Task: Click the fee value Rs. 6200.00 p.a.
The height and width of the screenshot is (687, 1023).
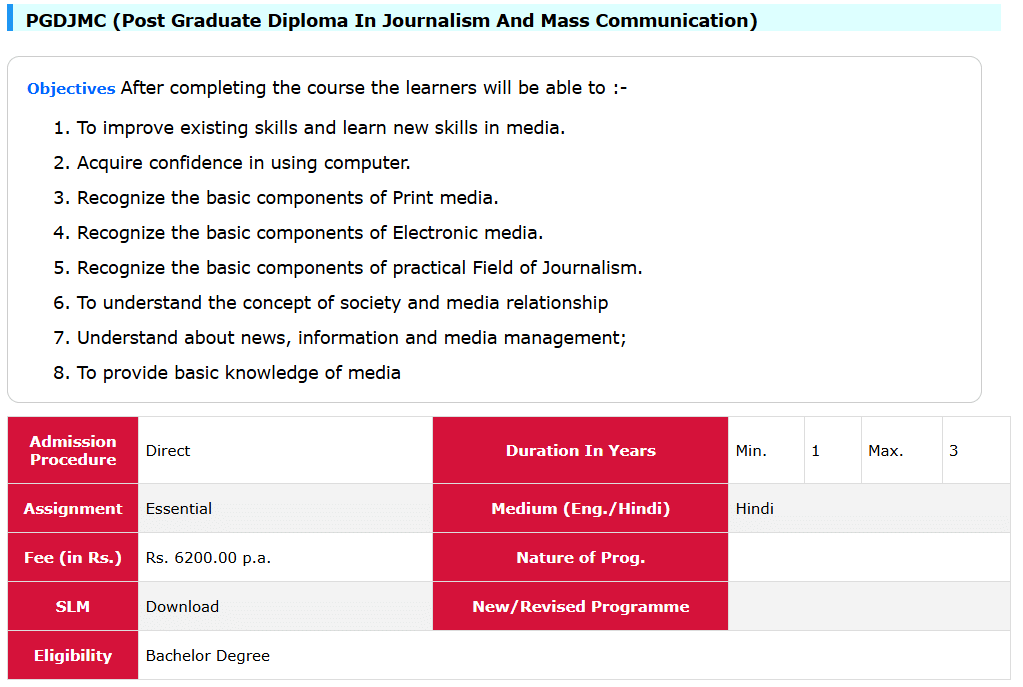Action: [x=208, y=557]
